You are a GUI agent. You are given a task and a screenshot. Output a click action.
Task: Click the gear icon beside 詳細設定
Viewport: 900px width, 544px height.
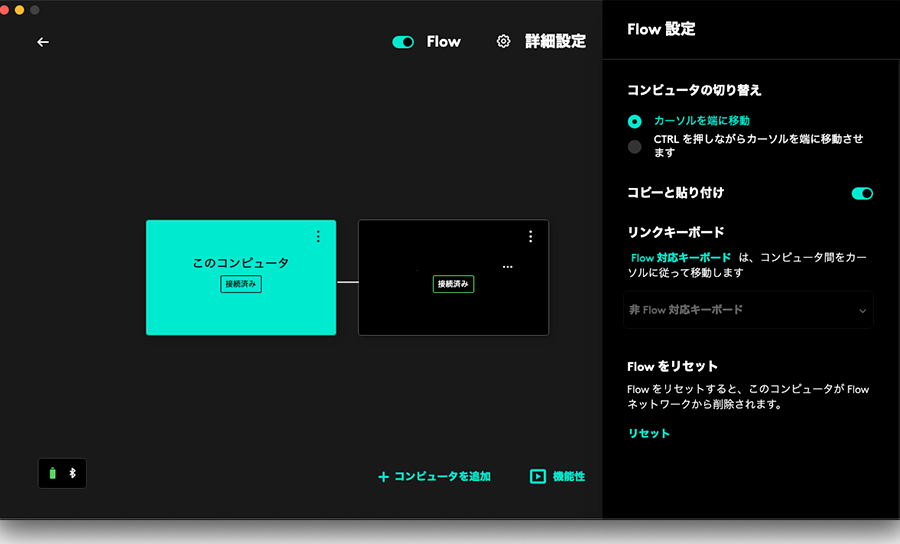click(504, 42)
